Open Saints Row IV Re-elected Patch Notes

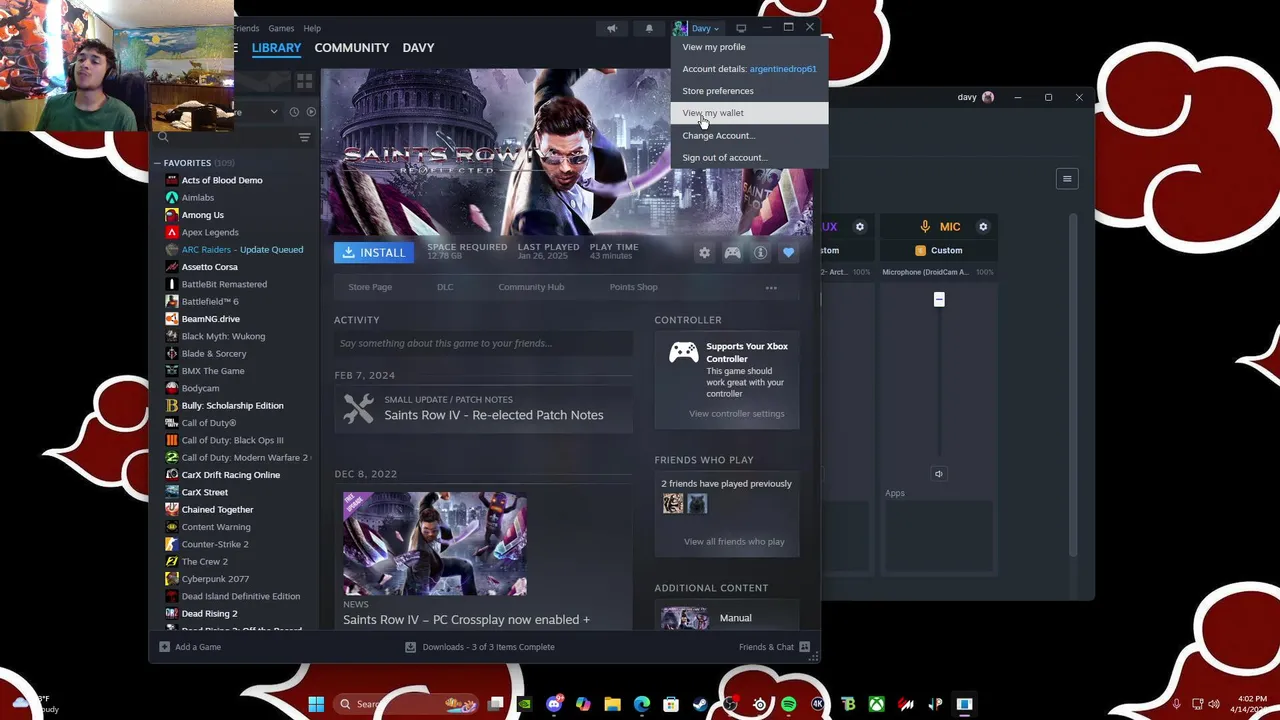click(494, 415)
